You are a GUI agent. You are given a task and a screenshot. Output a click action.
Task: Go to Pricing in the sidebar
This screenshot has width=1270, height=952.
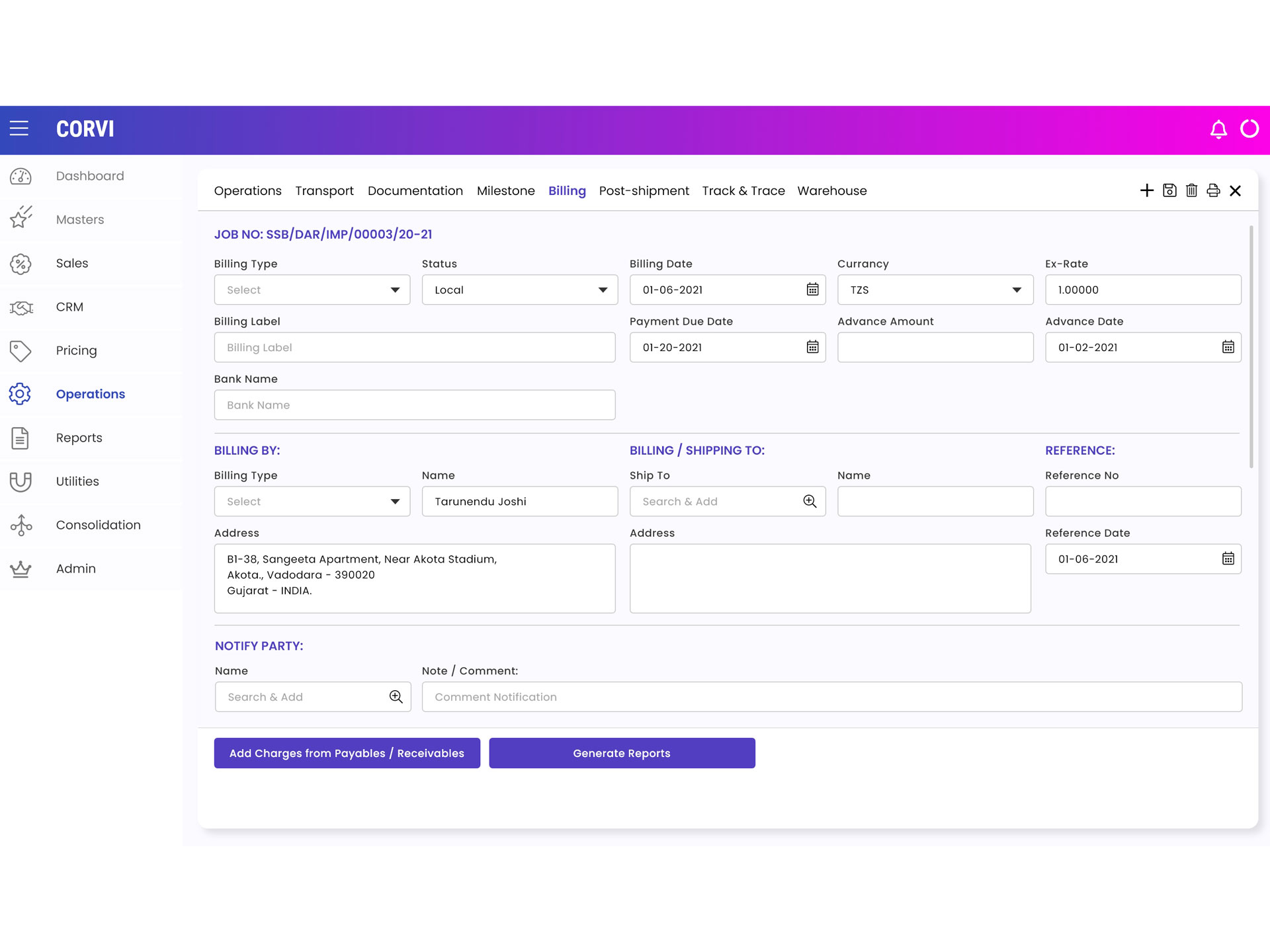tap(76, 350)
